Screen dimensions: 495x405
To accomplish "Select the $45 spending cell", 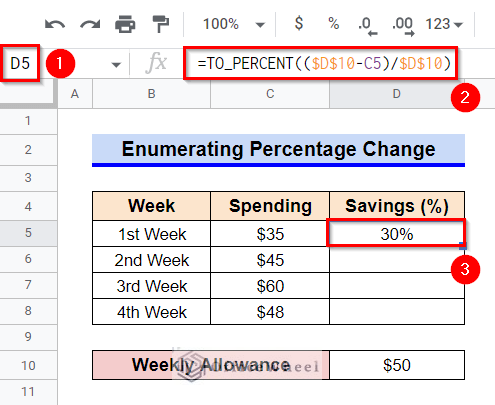I will point(270,260).
